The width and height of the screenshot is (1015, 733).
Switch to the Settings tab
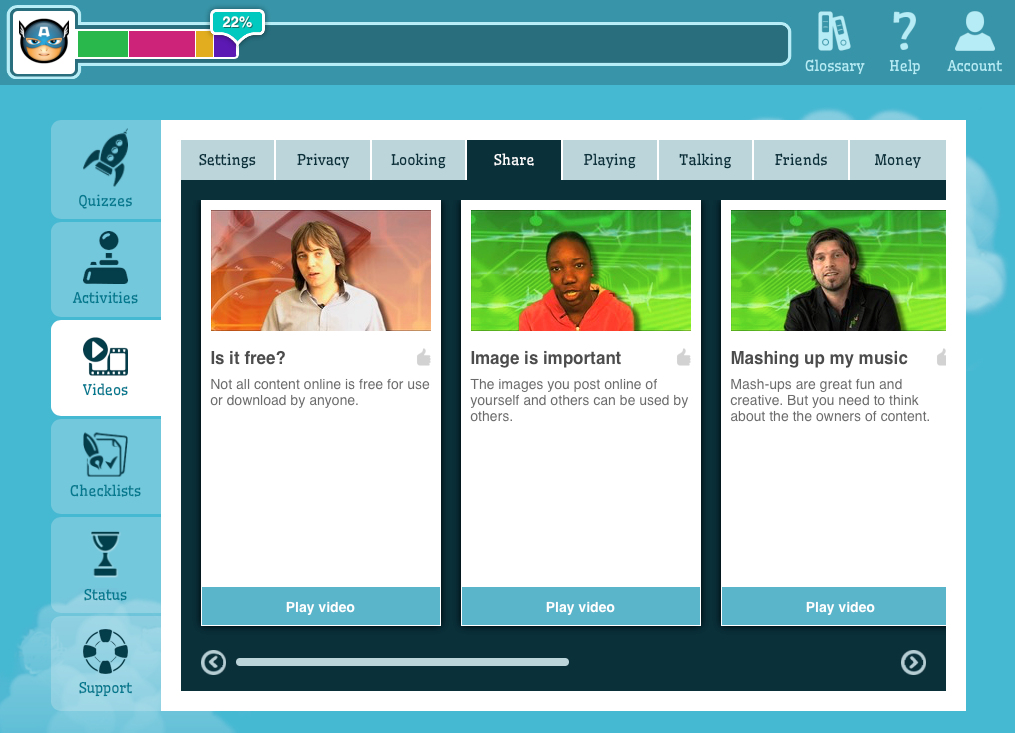(227, 160)
